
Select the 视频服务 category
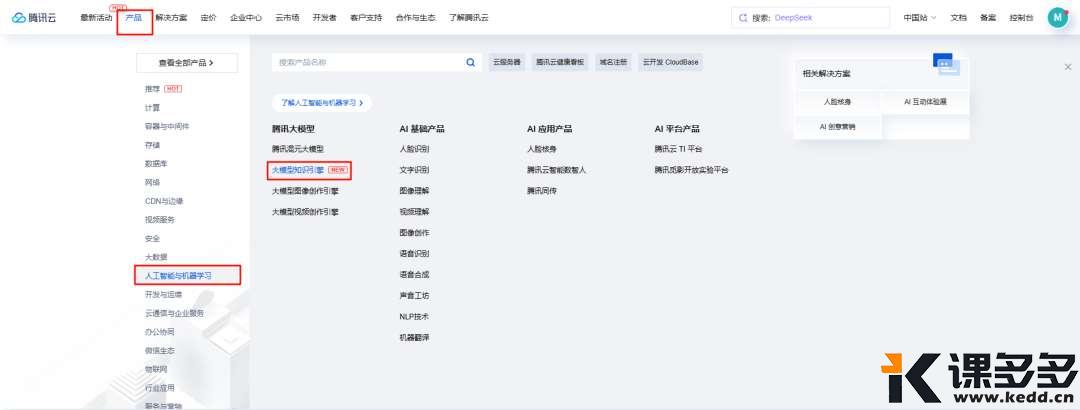(159, 220)
